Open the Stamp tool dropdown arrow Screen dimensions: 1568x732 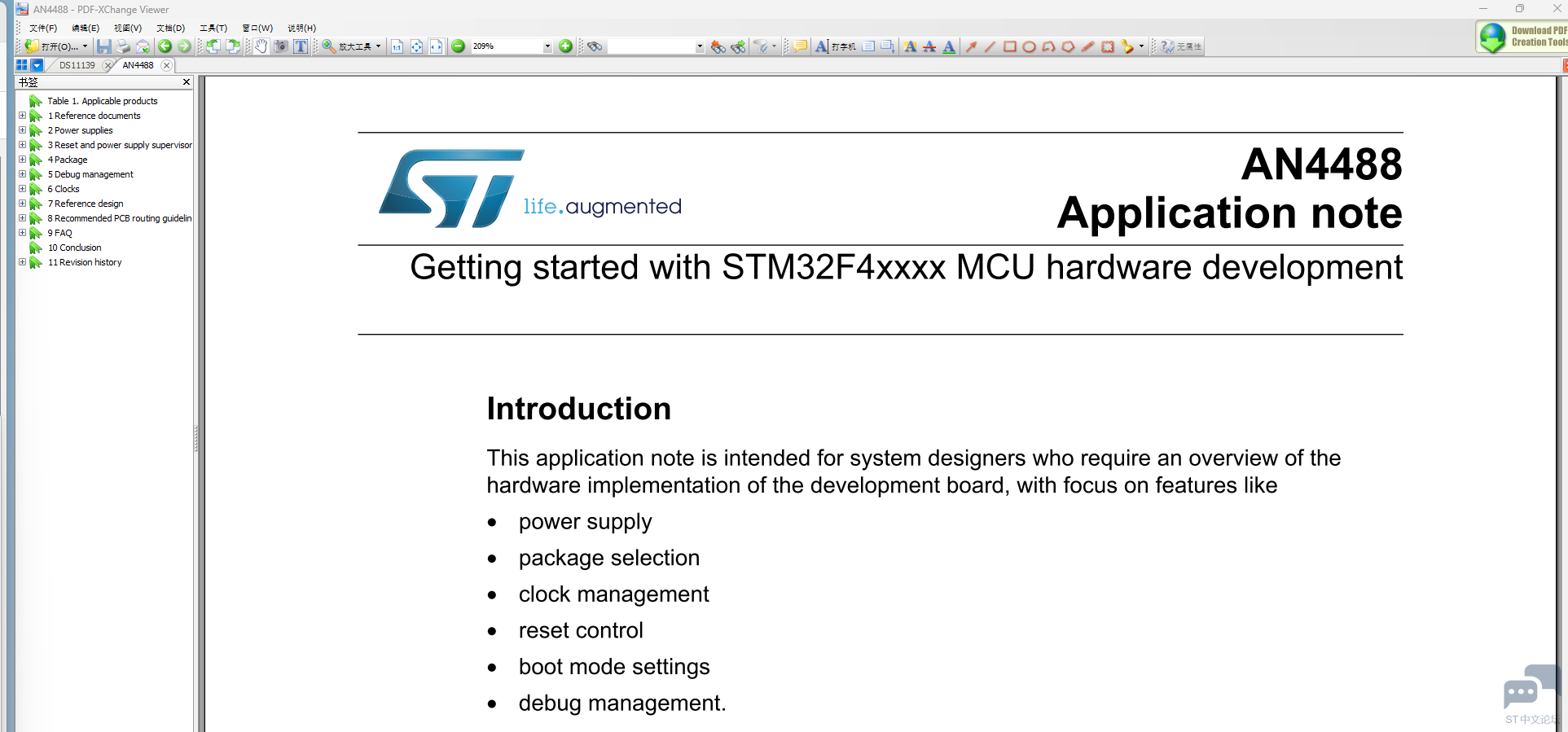[x=1141, y=46]
